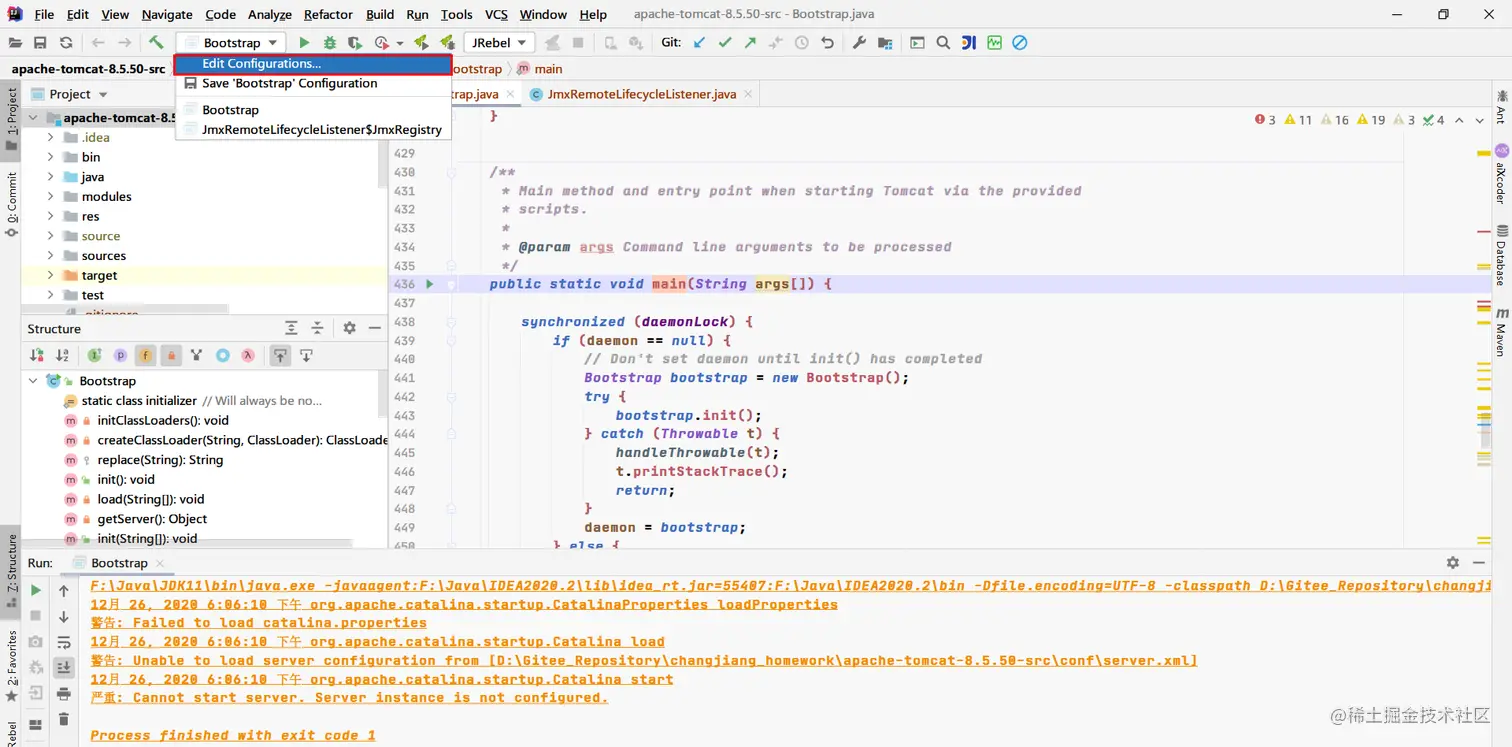This screenshot has height=747, width=1512.
Task: Expand the .idea folder
Action: click(x=51, y=137)
